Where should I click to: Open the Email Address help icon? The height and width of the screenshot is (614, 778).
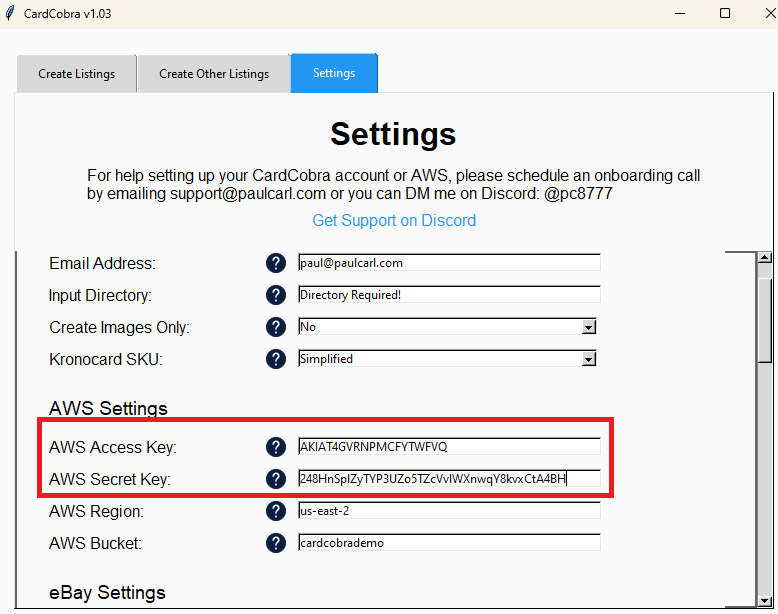point(275,263)
